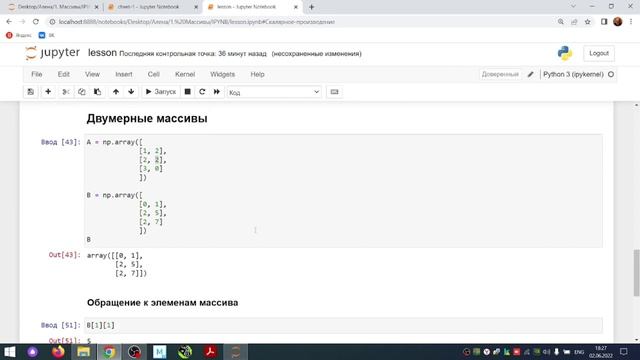This screenshot has height=360, width=640.
Task: Click the Доверенный trusted notebook indicator
Action: point(500,74)
